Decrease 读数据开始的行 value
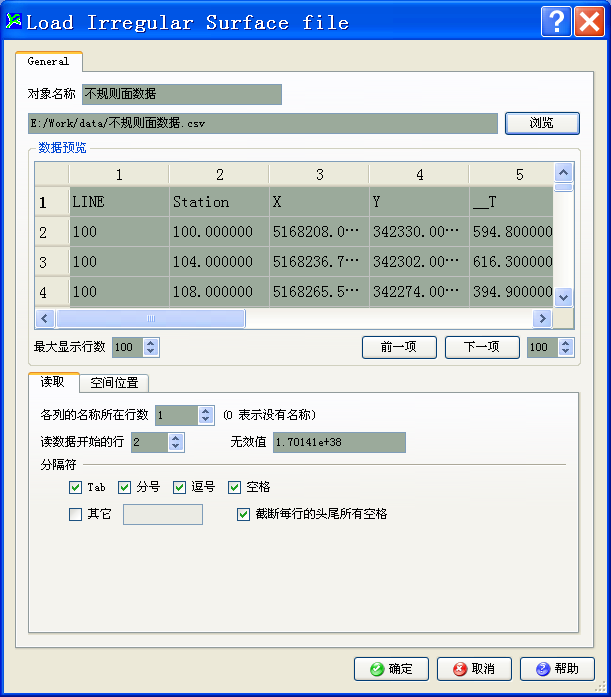The width and height of the screenshot is (611, 697). click(176, 447)
